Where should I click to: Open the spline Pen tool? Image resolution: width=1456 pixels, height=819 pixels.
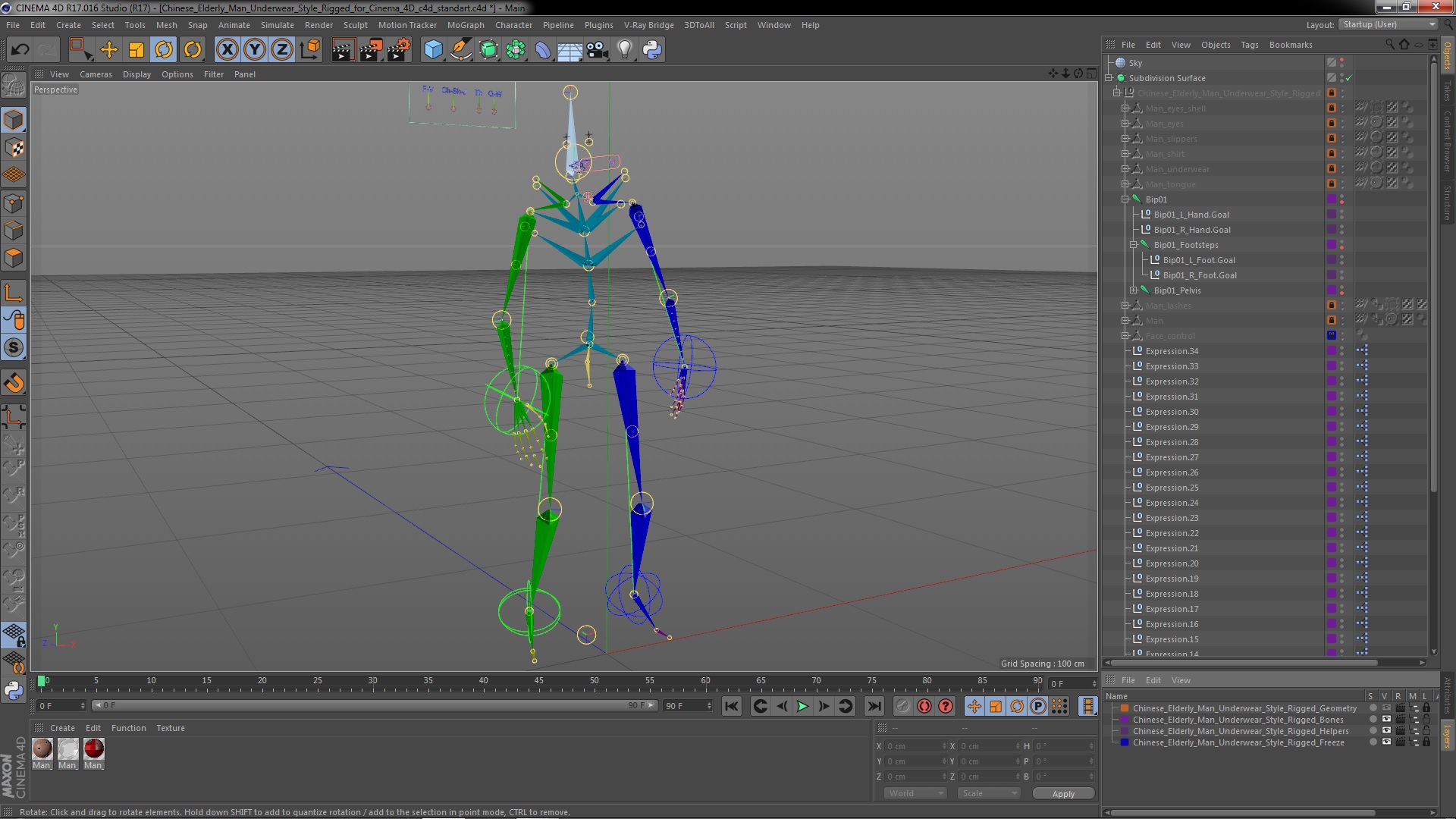pyautogui.click(x=460, y=50)
